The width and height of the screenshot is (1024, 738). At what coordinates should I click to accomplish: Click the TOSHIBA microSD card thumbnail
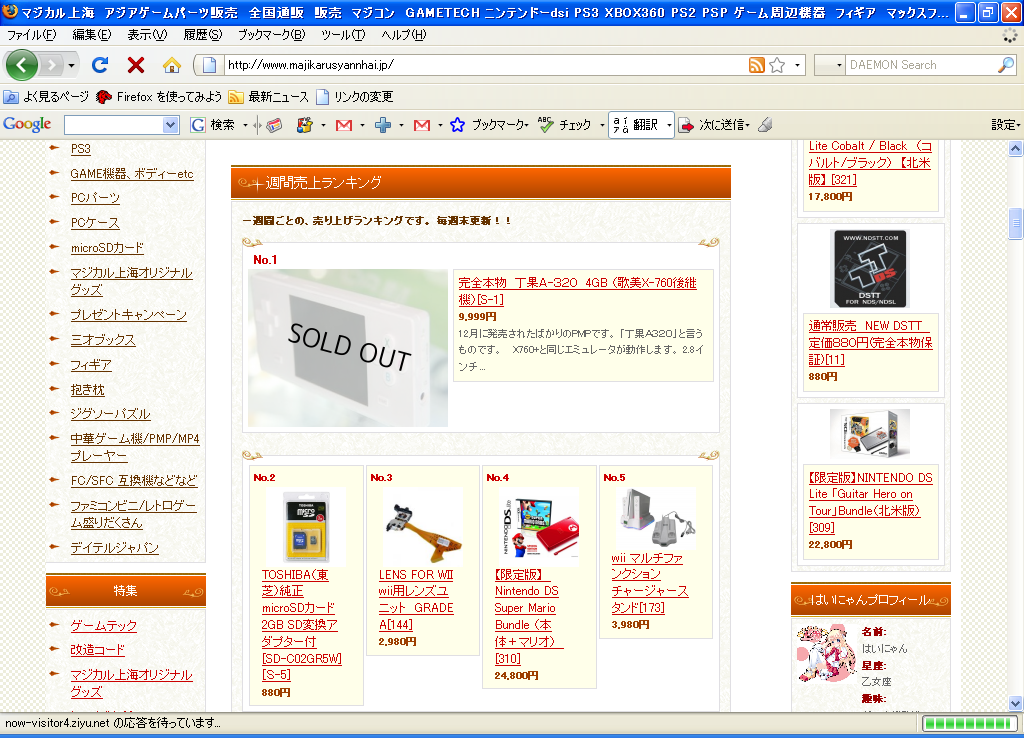306,528
